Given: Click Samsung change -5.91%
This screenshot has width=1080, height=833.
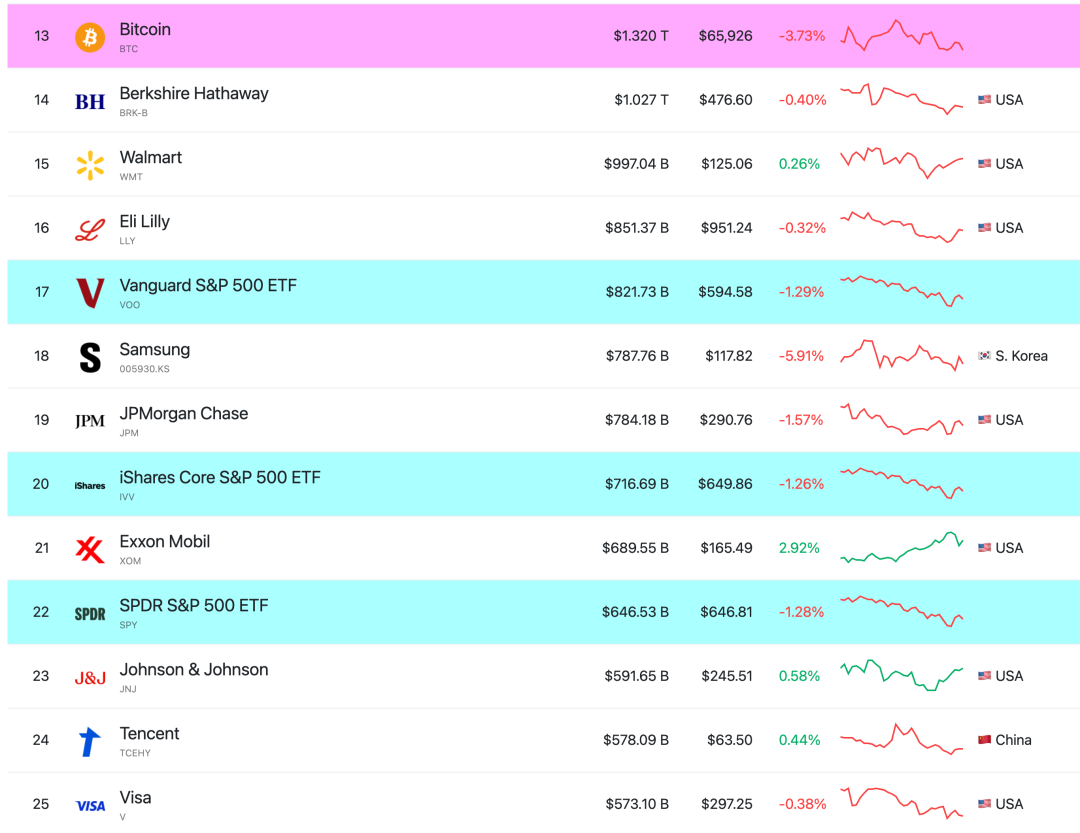Looking at the screenshot, I should (801, 356).
